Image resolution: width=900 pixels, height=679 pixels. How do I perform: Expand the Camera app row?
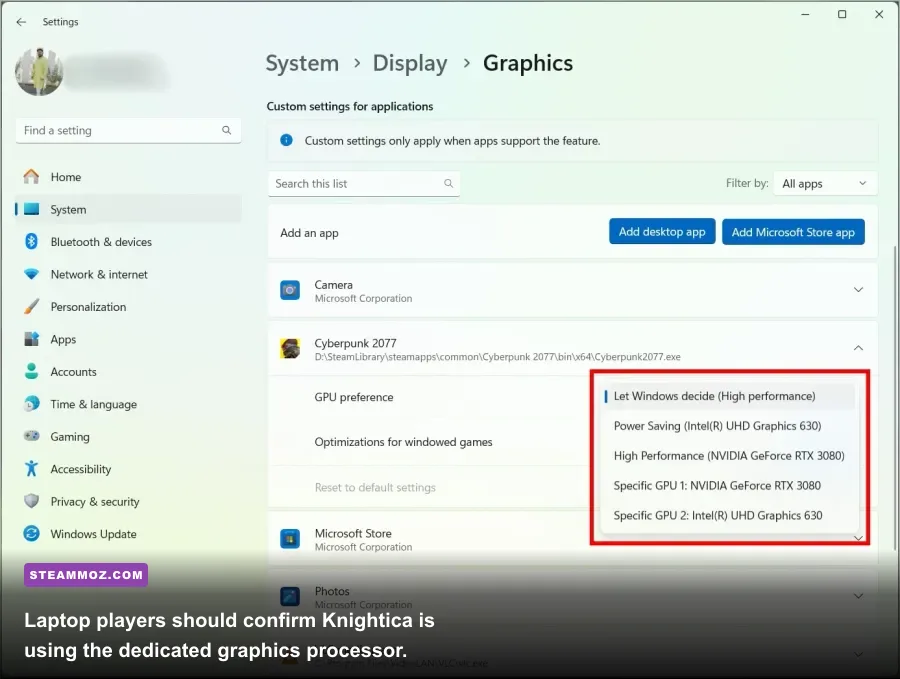858,290
